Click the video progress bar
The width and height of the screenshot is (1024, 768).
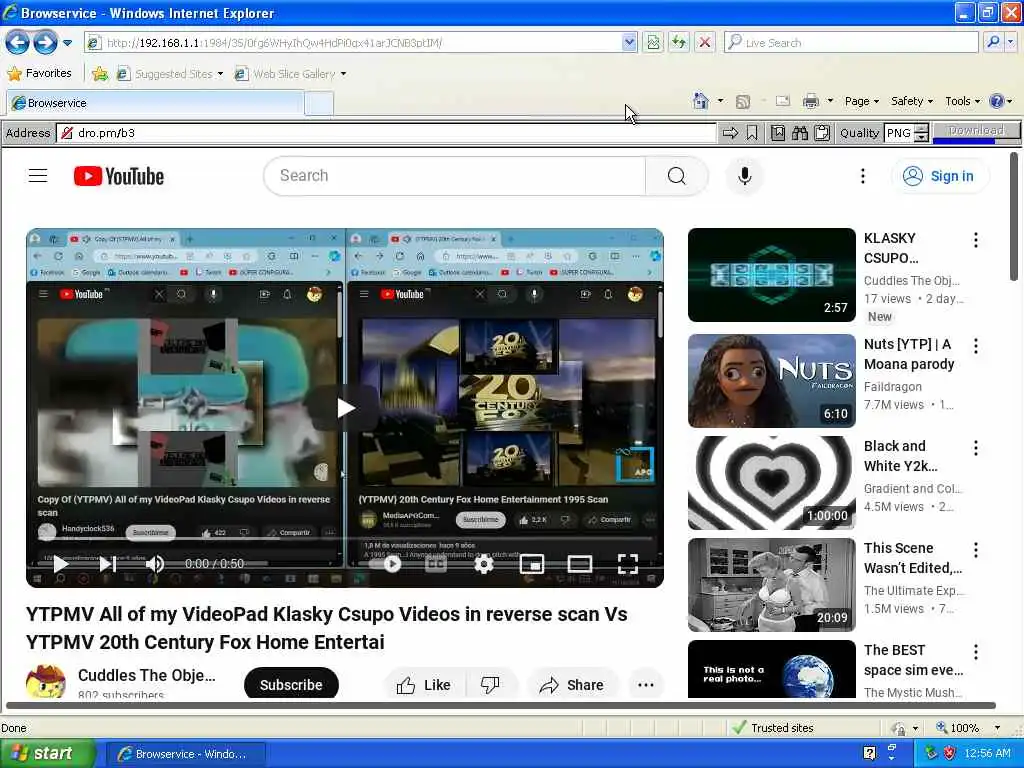click(x=345, y=539)
